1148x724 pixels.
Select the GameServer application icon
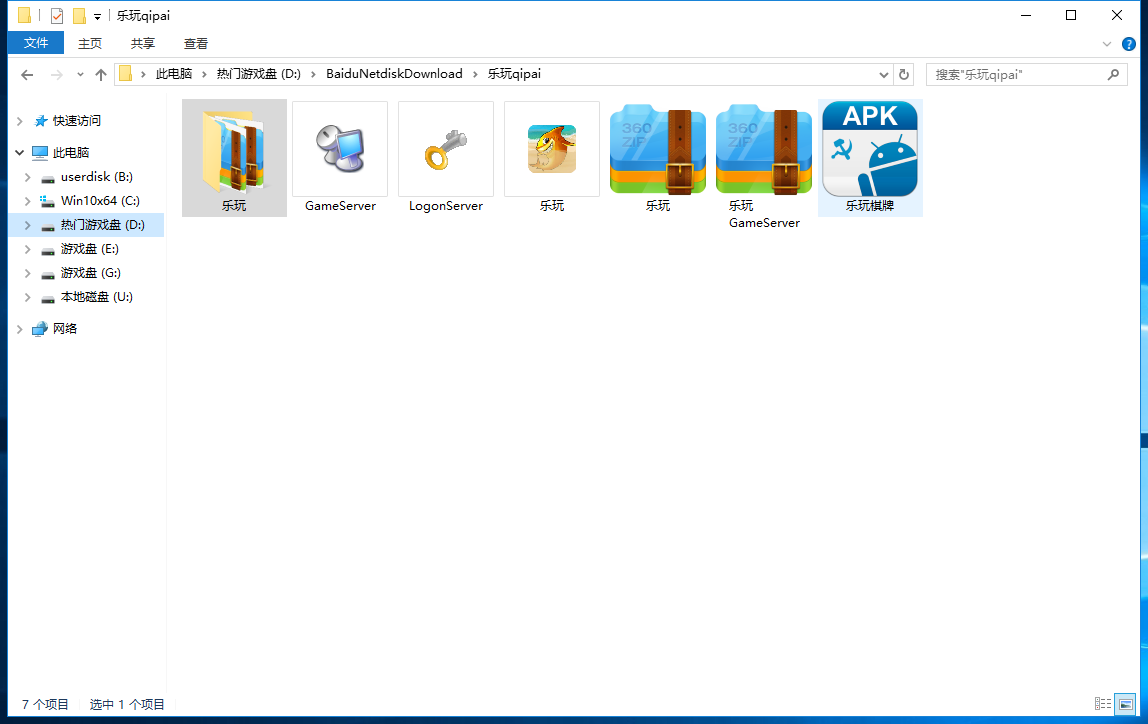340,150
